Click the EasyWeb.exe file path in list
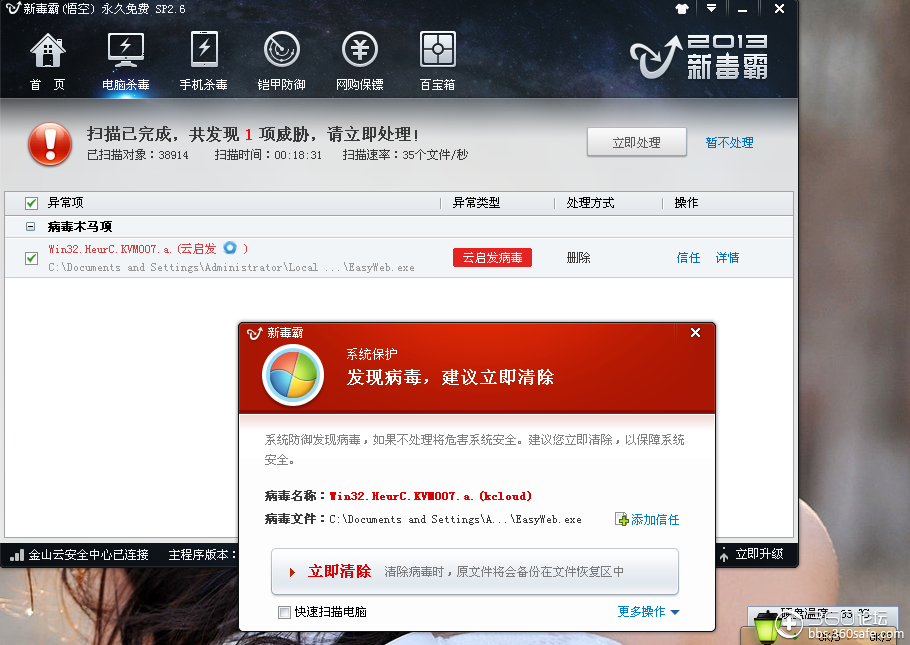This screenshot has height=645, width=910. (231, 268)
